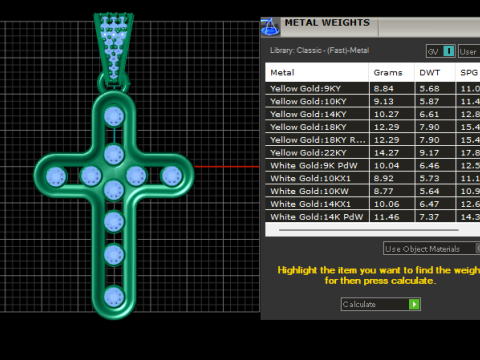480x360 pixels.
Task: Select the Yellow Gold:10KY row
Action: (x=373, y=101)
